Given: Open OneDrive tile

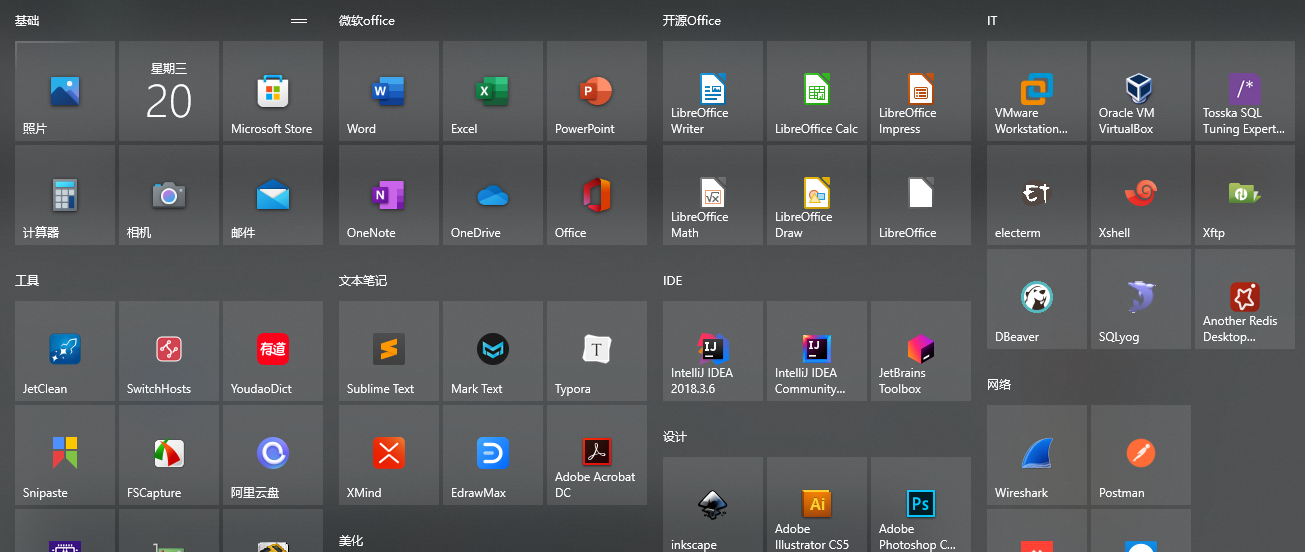Looking at the screenshot, I should (493, 195).
